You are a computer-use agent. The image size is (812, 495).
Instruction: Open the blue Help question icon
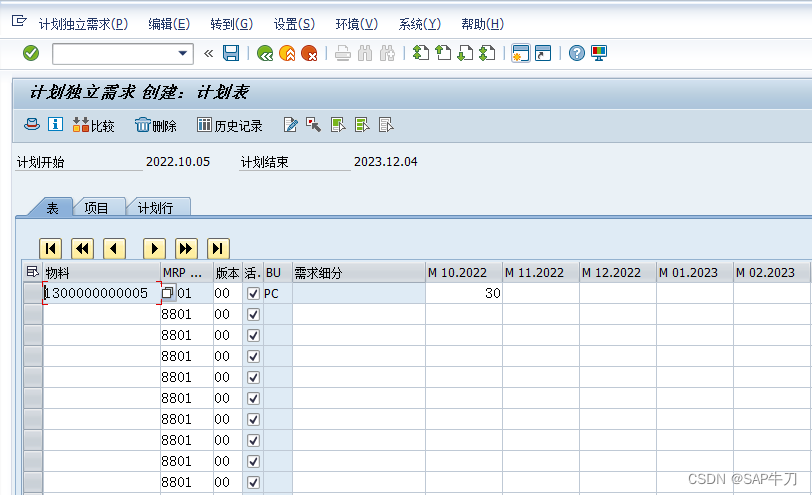point(576,53)
